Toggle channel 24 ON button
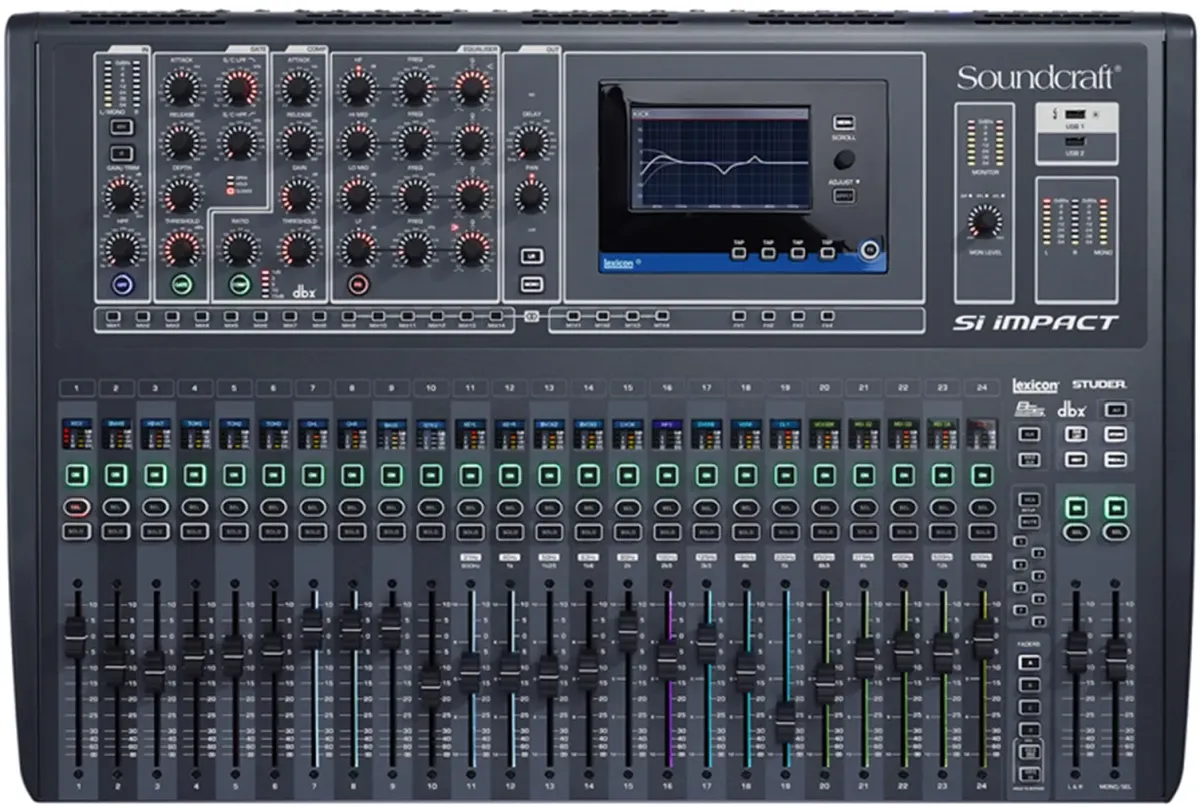The image size is (1200, 807). tap(981, 475)
